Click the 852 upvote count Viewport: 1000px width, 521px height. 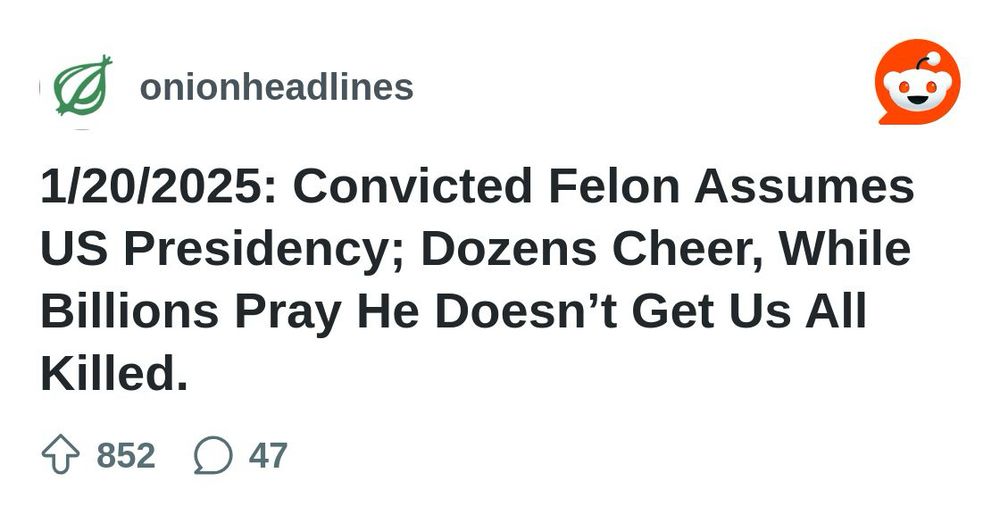(126, 457)
